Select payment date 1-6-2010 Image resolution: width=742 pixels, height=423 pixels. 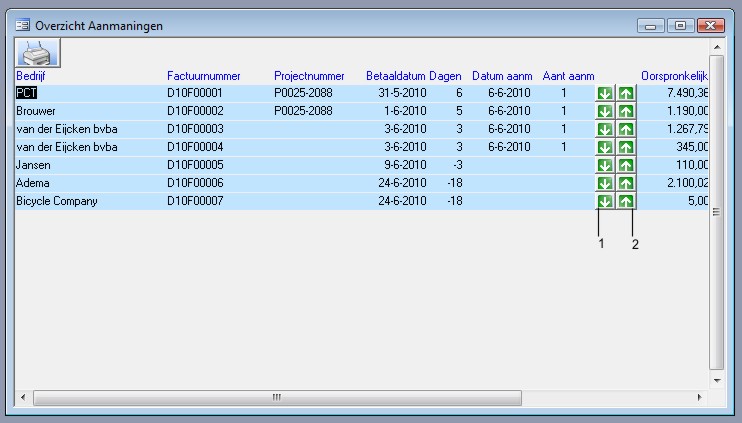coord(406,111)
